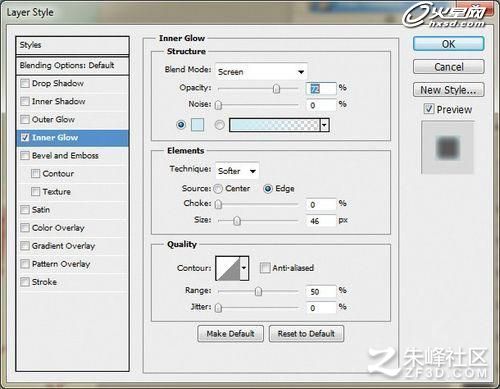Enable the Gradient Overlay checkbox
The width and height of the screenshot is (500, 389).
(25, 246)
